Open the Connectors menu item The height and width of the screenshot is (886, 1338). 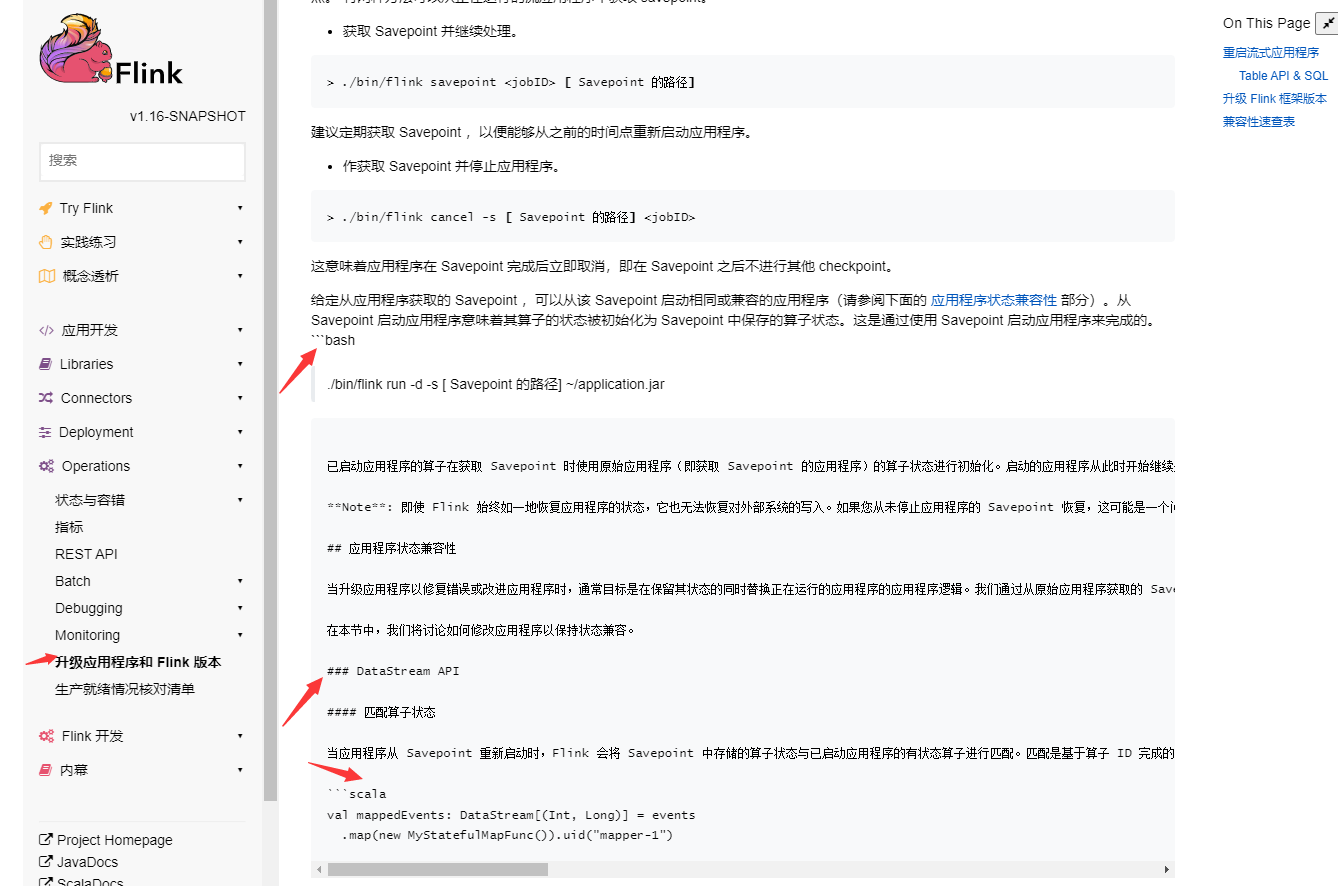96,398
